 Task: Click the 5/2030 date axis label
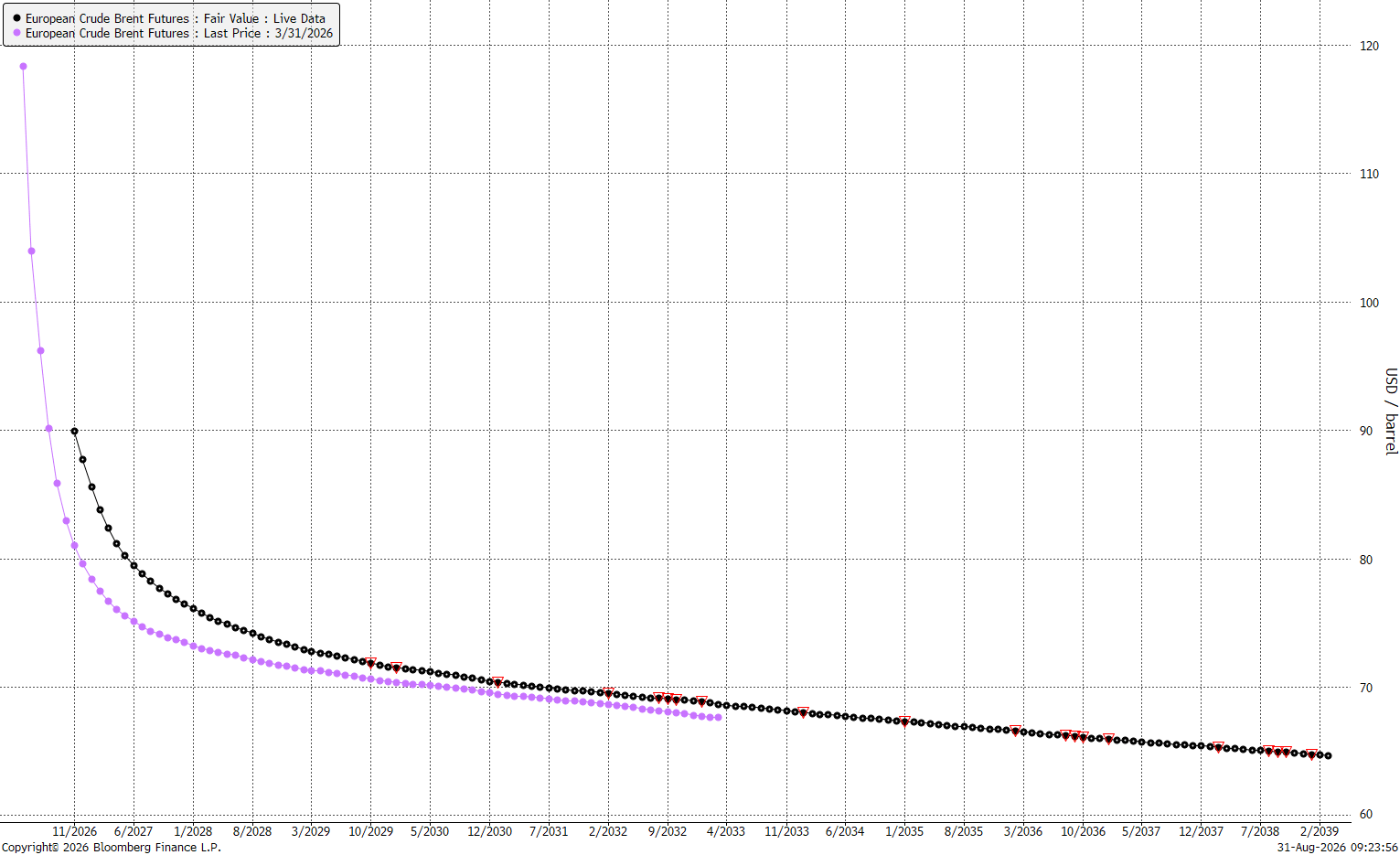[x=430, y=831]
